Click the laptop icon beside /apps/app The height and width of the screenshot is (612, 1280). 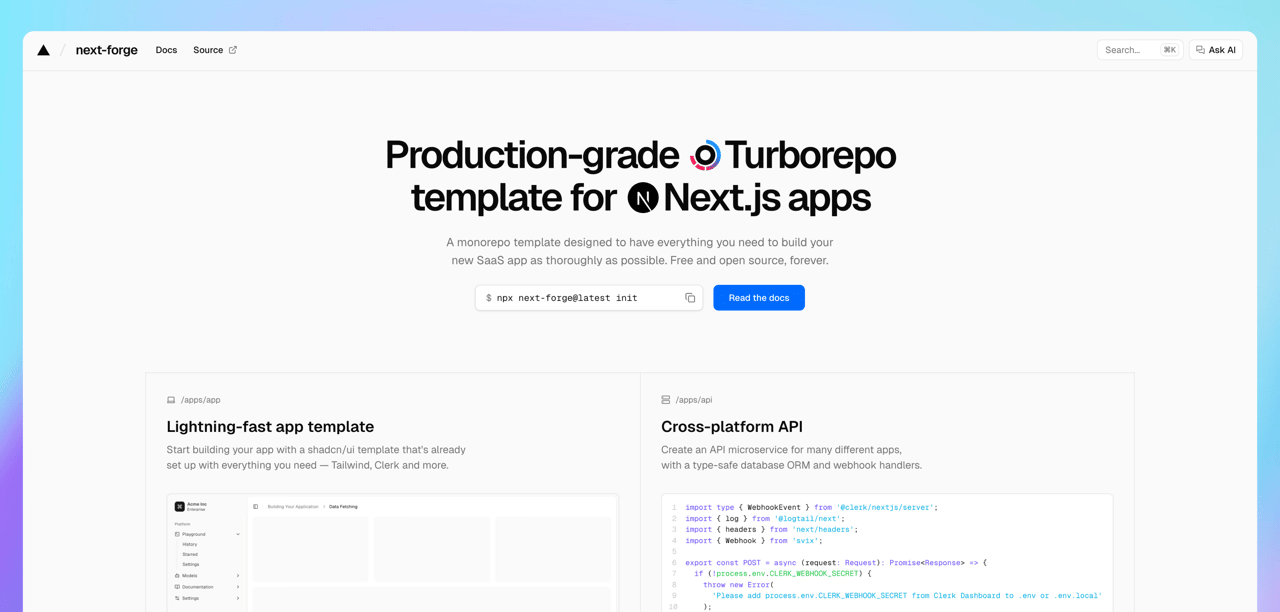(x=171, y=400)
